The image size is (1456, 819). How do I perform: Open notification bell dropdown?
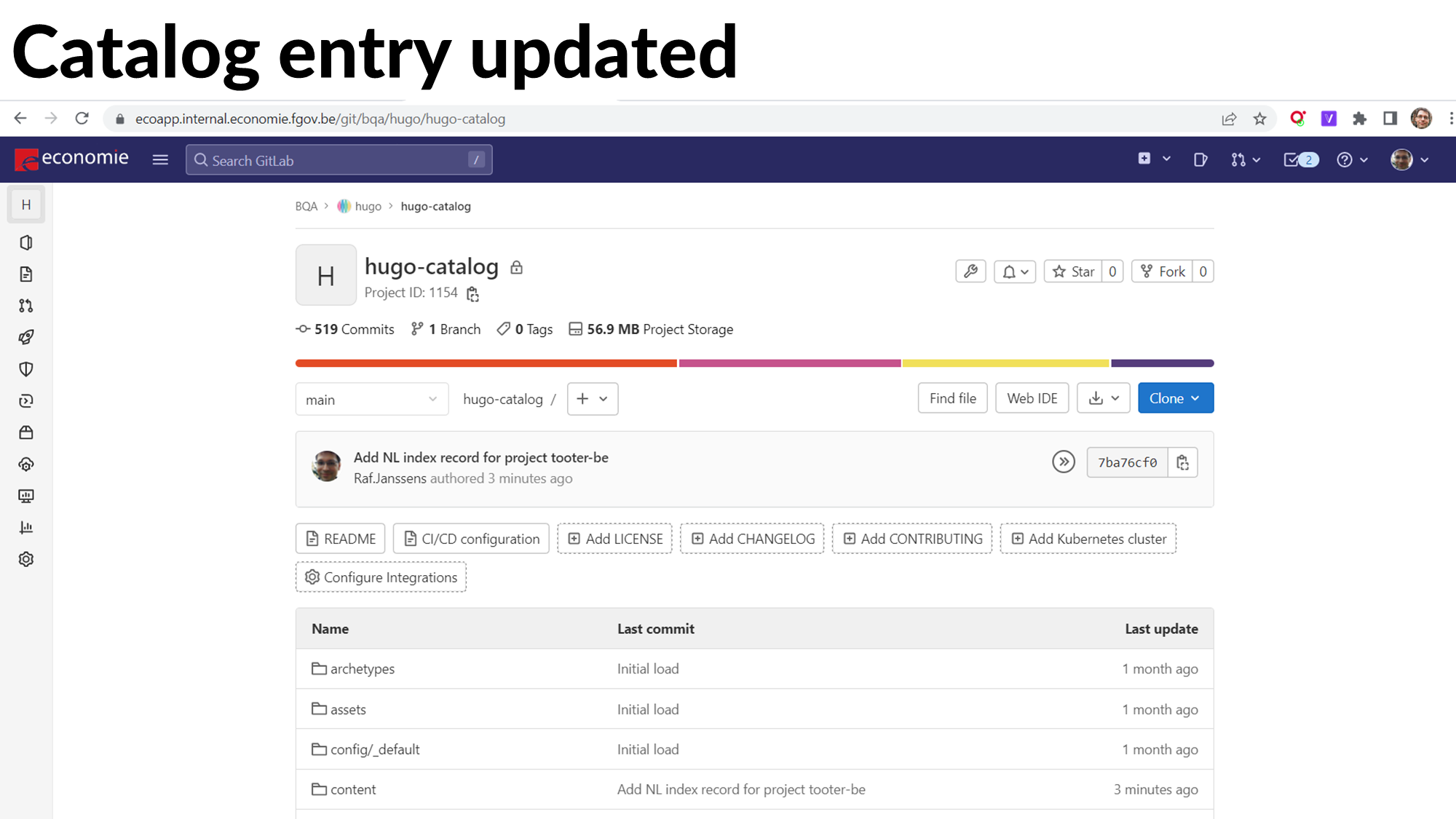point(1015,272)
